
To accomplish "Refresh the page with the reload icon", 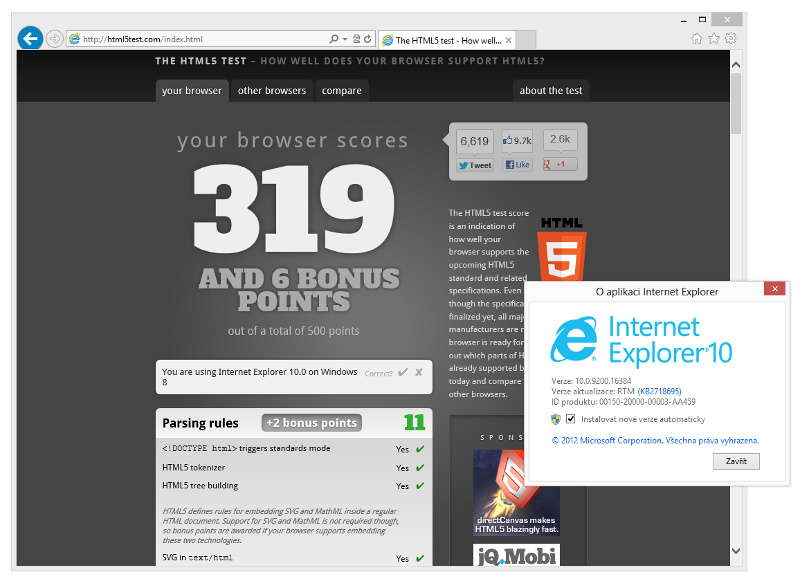I will (367, 39).
